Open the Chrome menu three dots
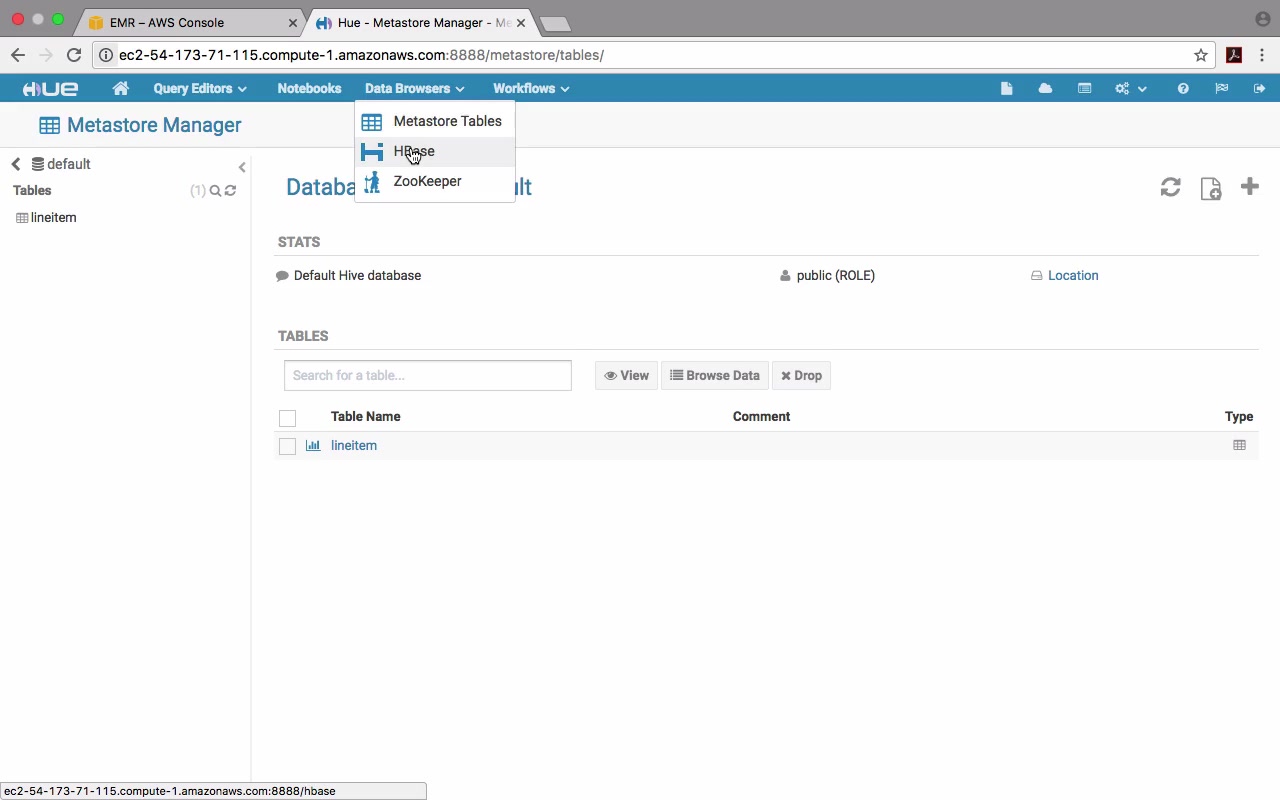The width and height of the screenshot is (1280, 800). (1263, 55)
